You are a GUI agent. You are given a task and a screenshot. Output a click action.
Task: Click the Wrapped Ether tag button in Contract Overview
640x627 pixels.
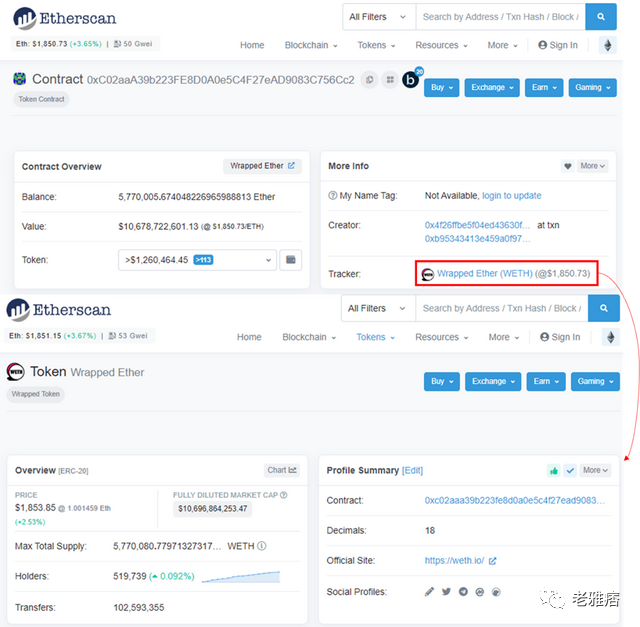[x=262, y=166]
